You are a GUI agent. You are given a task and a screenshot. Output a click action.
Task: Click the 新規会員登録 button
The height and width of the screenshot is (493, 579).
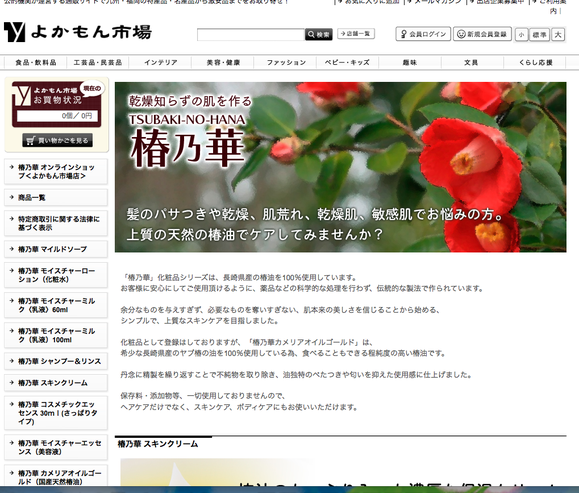point(482,34)
